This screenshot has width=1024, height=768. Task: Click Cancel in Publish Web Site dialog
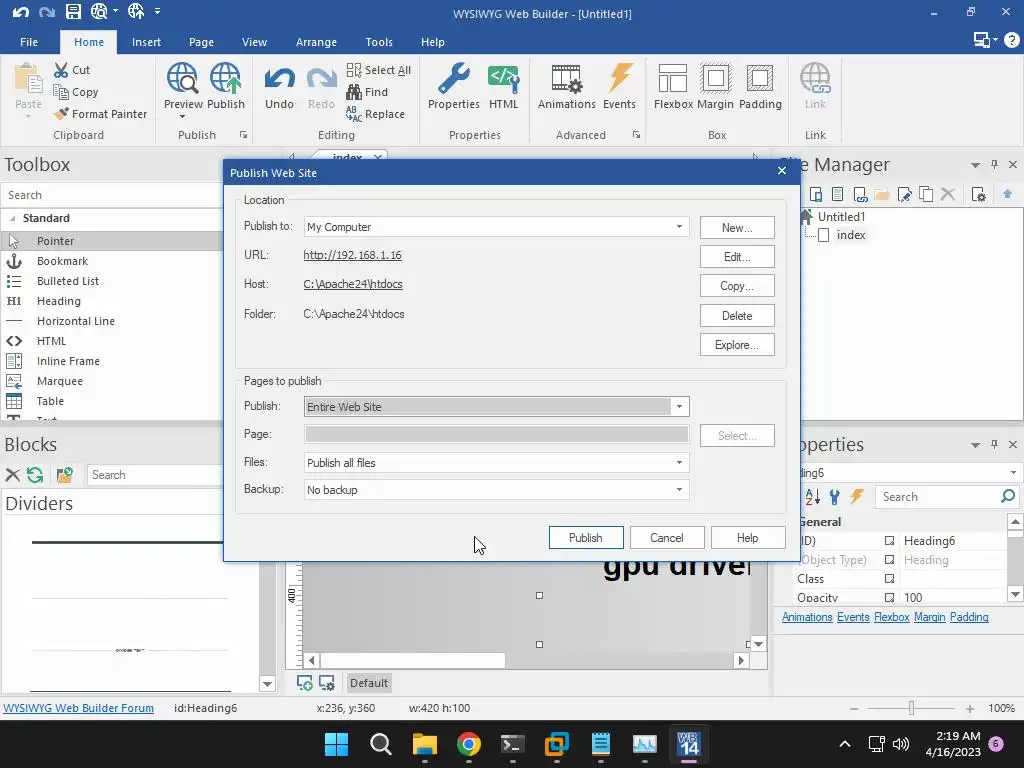click(667, 537)
